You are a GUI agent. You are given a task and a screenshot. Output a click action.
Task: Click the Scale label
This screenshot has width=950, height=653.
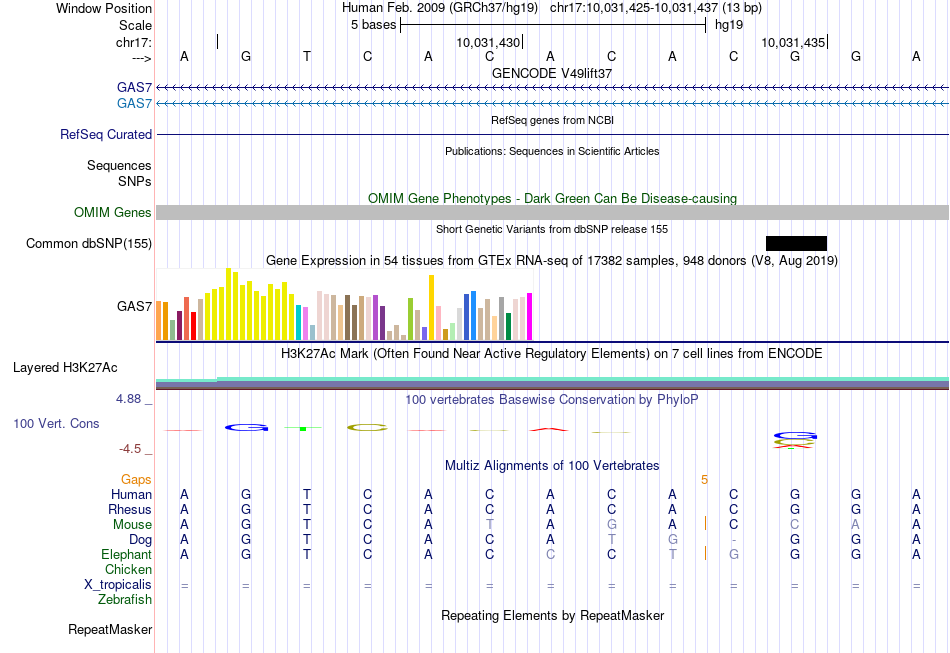coord(135,25)
